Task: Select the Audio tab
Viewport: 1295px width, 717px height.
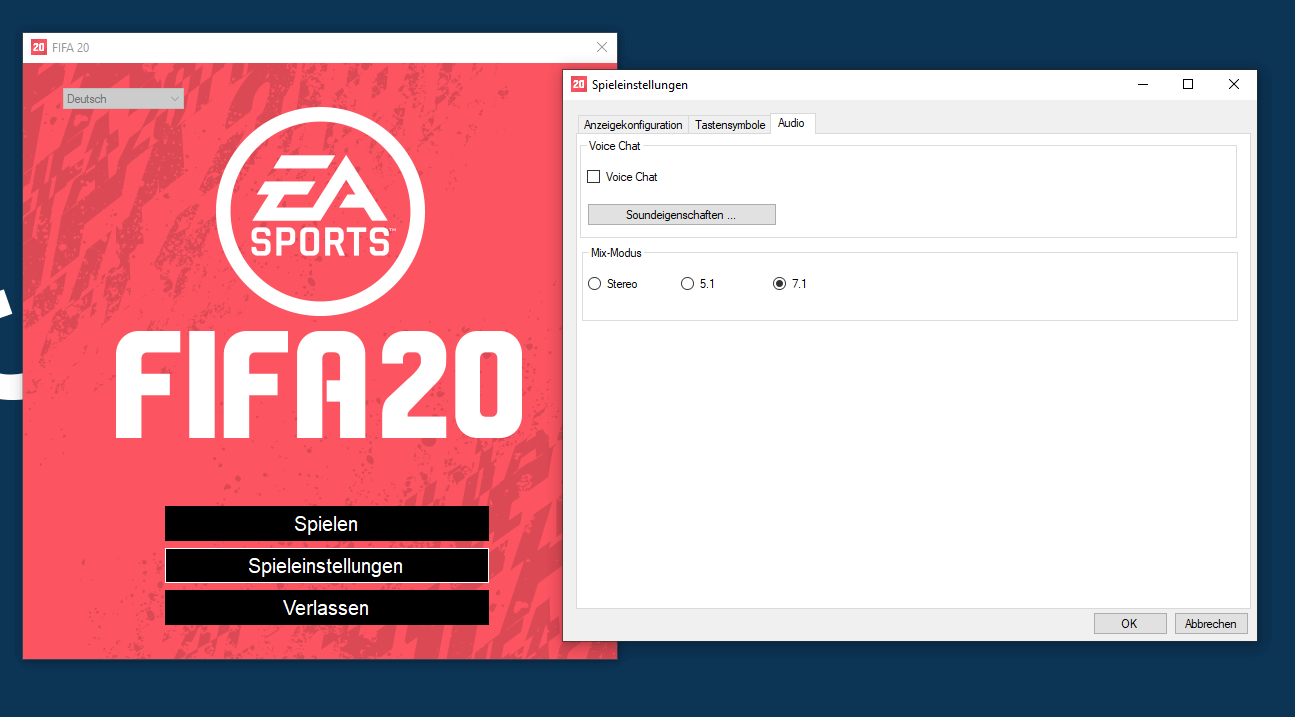Action: tap(791, 123)
